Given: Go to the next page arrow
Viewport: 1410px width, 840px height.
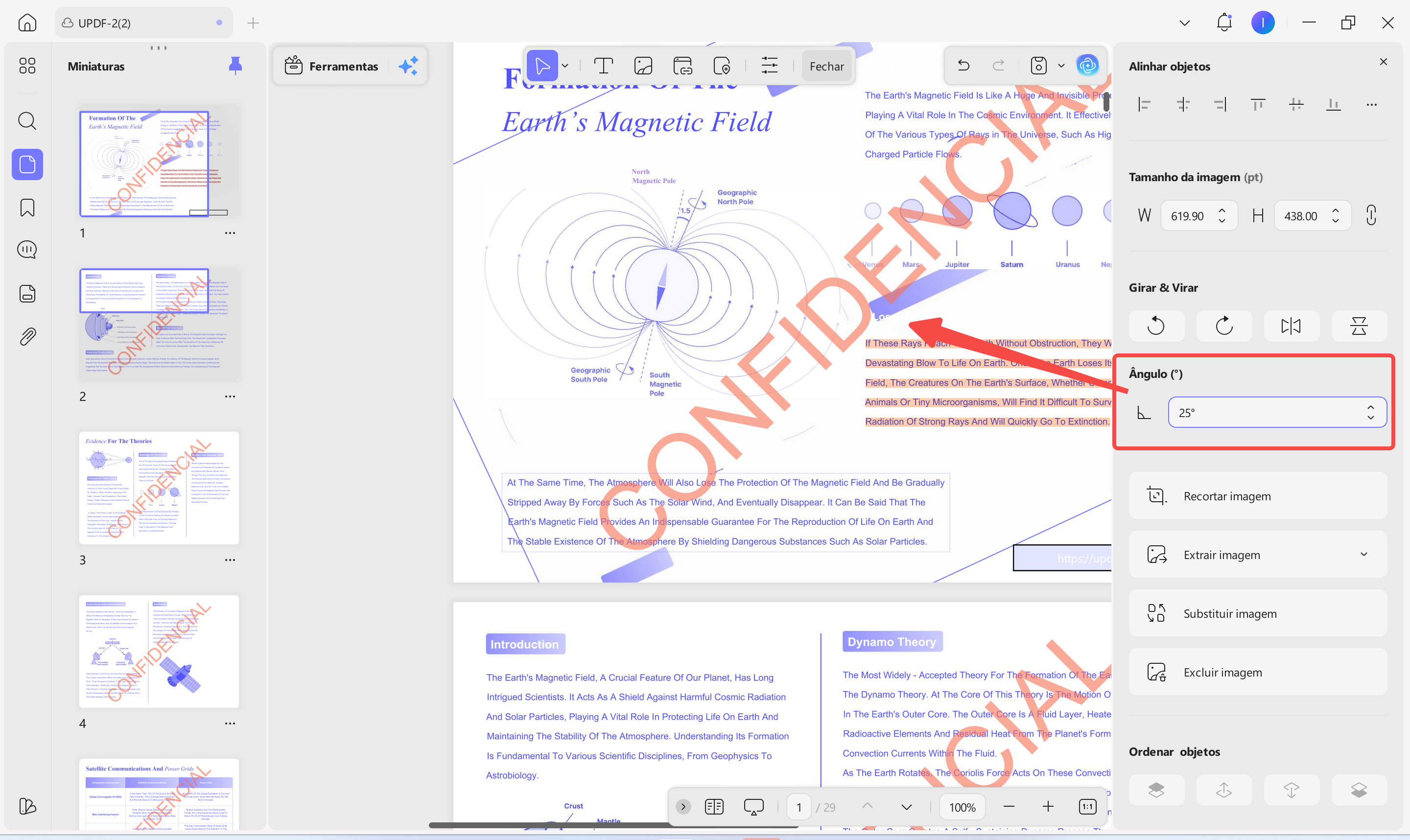Looking at the screenshot, I should click(x=906, y=807).
